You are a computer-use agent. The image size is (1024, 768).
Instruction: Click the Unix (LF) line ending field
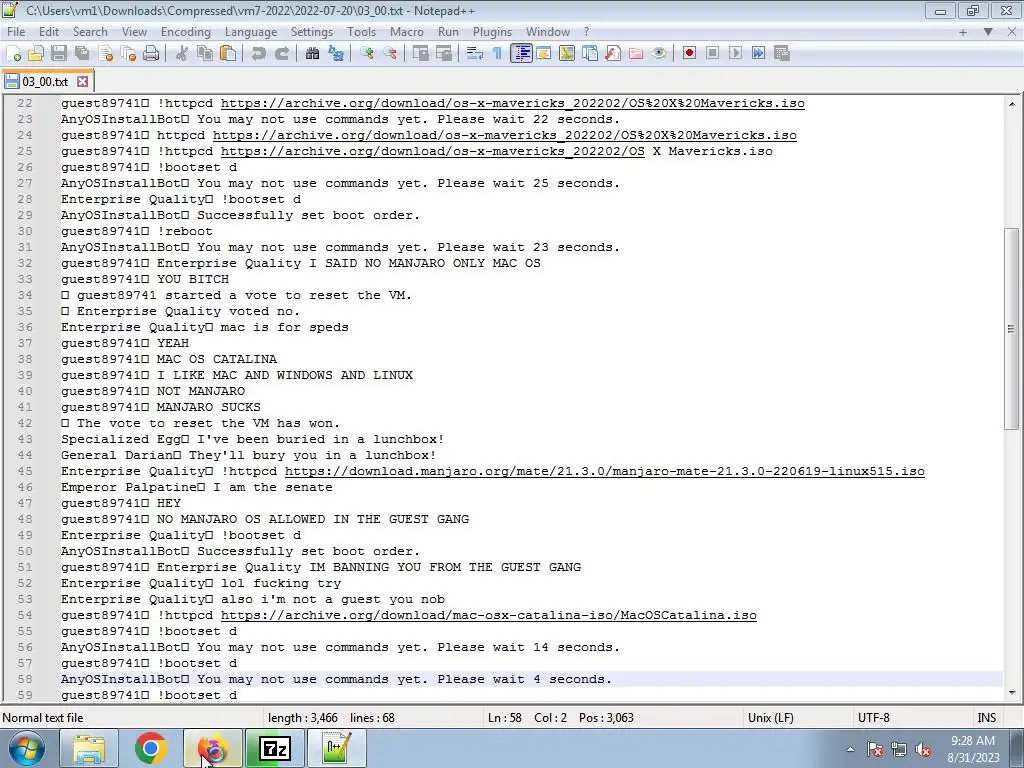click(x=771, y=718)
